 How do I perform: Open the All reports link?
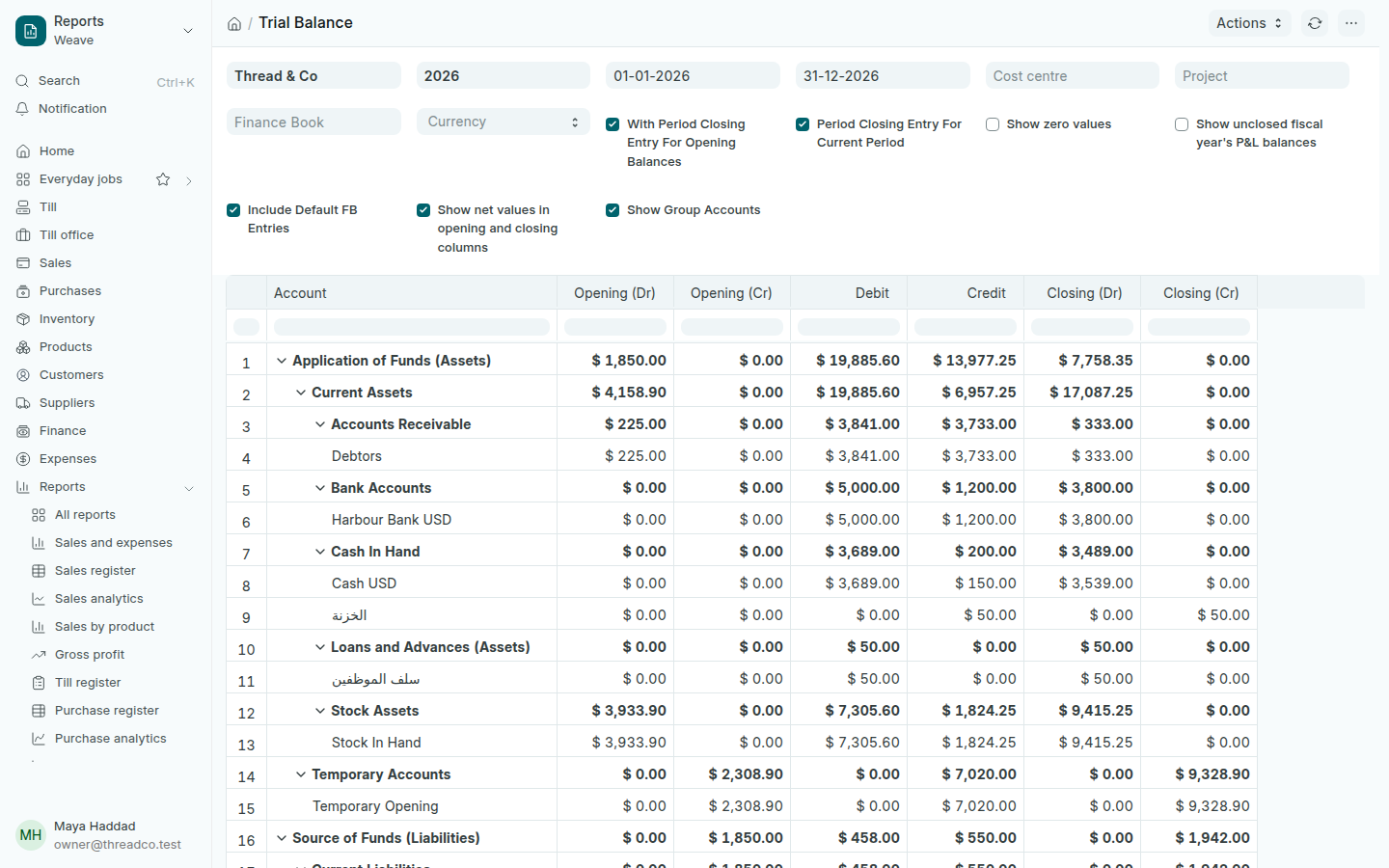[85, 515]
